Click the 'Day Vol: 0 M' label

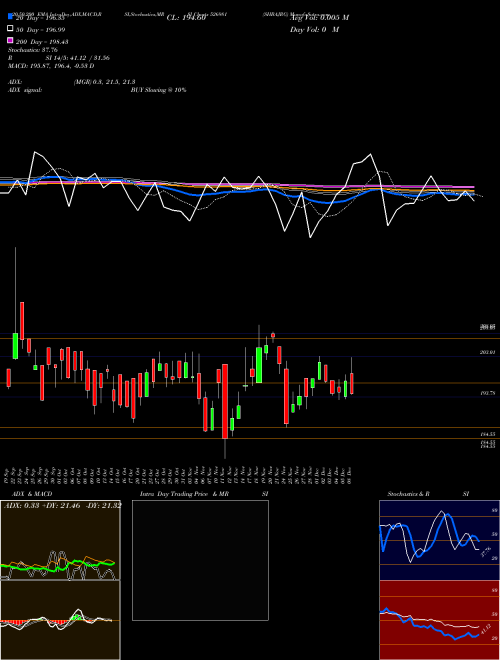tap(314, 29)
